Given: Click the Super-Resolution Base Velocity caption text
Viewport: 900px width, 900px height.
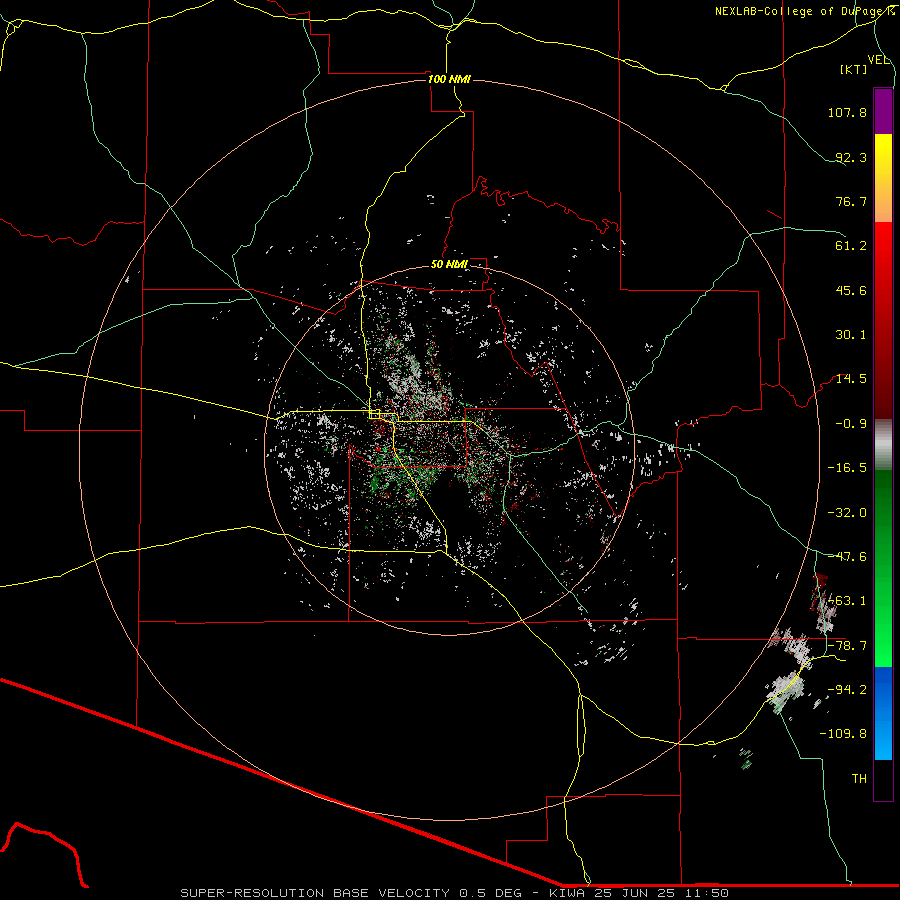Looking at the screenshot, I should point(354,893).
